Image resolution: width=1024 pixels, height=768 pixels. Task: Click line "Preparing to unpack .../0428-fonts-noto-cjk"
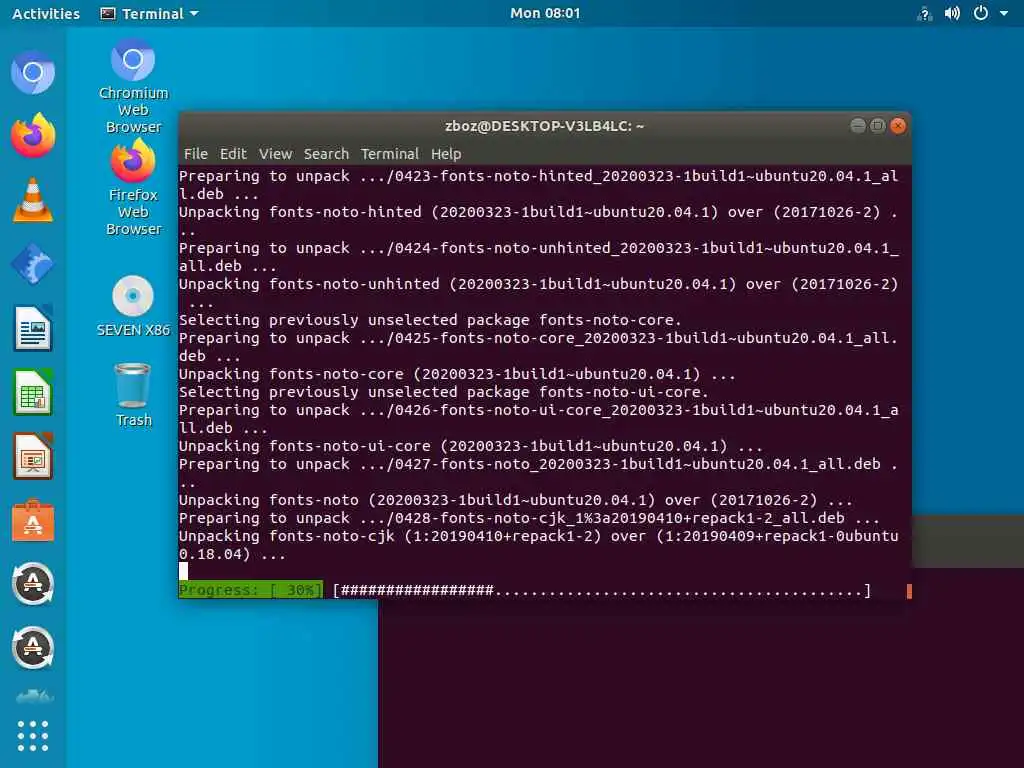530,518
